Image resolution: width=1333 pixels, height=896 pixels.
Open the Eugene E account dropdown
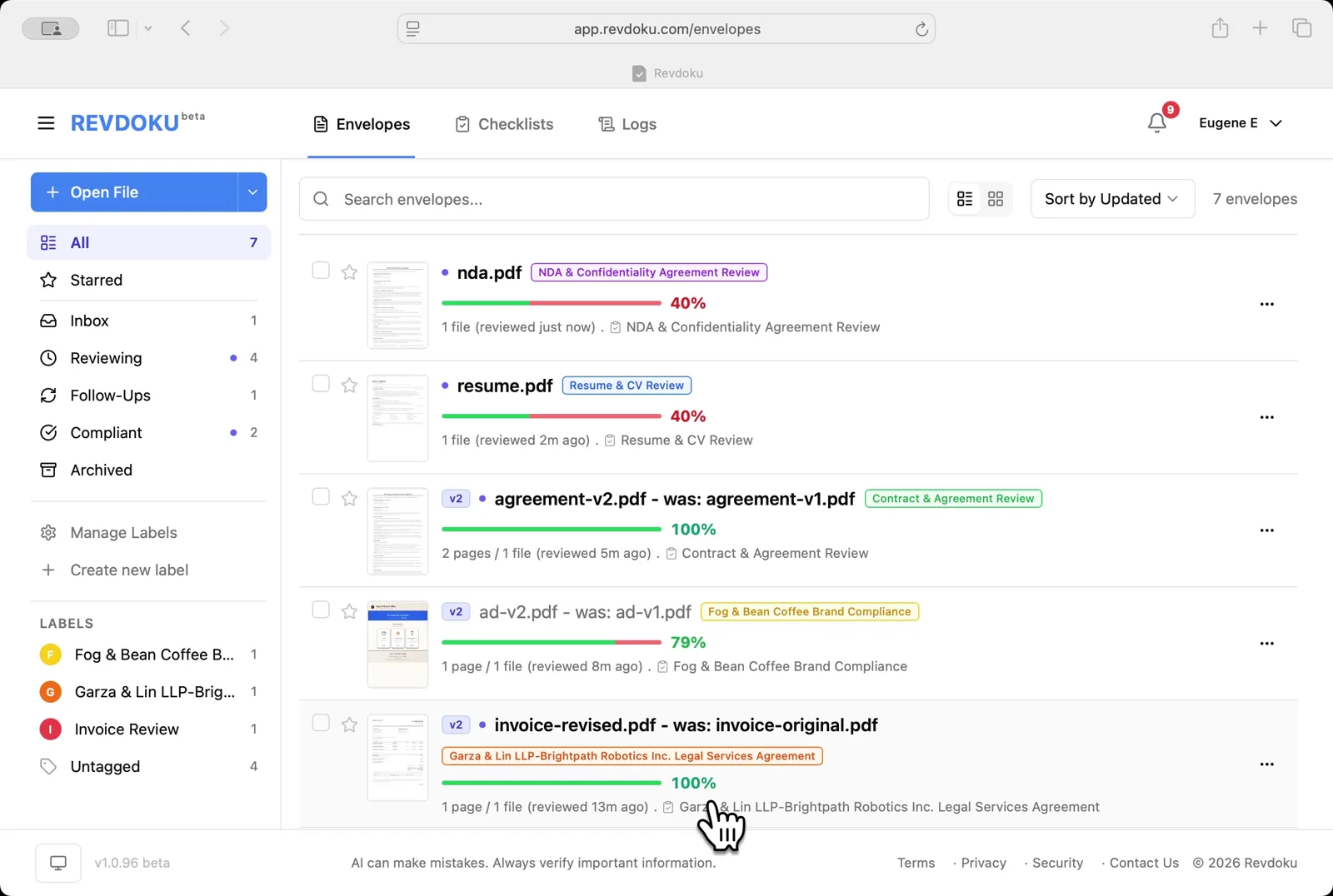1241,122
